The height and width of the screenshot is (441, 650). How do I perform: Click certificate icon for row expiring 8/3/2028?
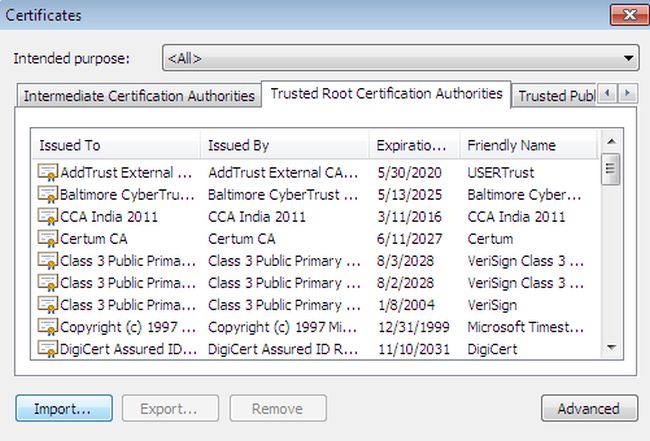48,260
